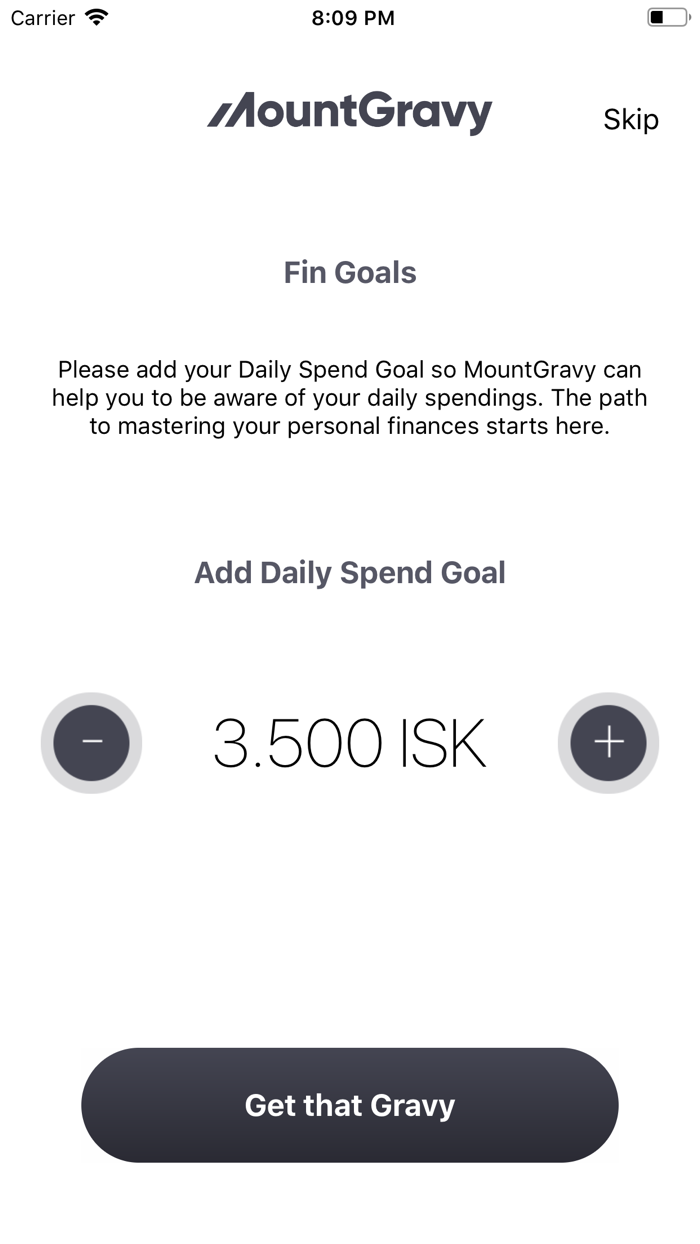
Task: Tap the MountGravy wordmark in the header
Action: (x=364, y=113)
